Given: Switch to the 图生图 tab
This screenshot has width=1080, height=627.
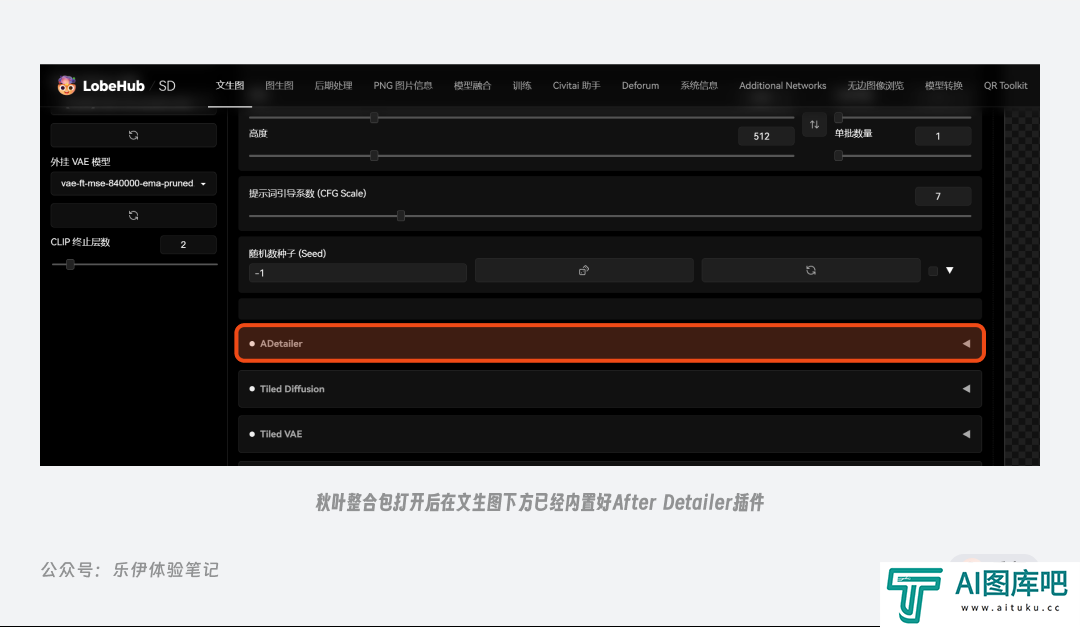Looking at the screenshot, I should (x=279, y=86).
